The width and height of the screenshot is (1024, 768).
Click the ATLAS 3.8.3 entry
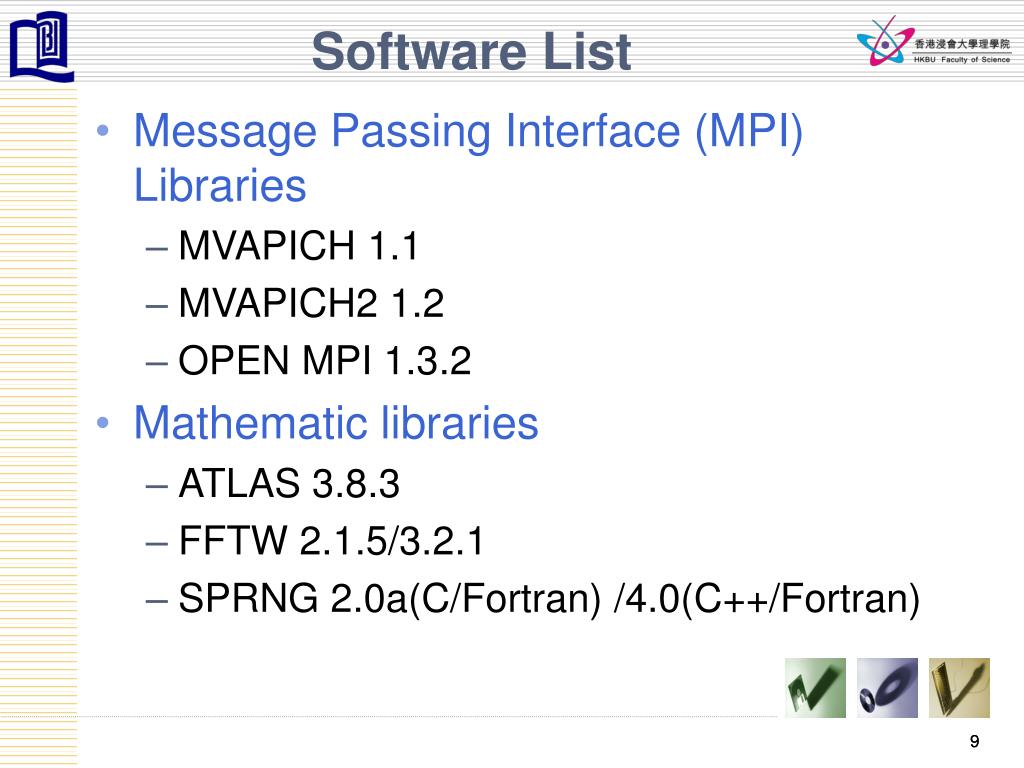pos(289,484)
